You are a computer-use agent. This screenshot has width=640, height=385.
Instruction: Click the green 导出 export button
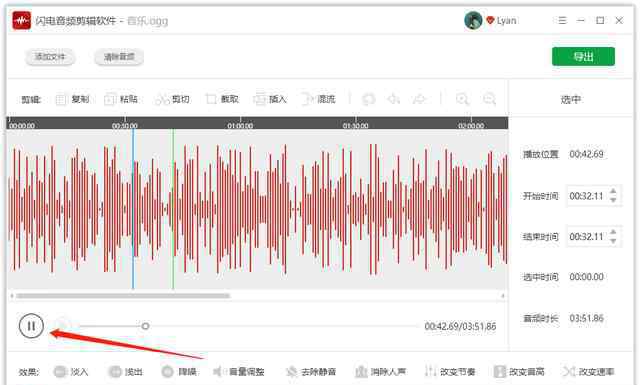(x=583, y=56)
